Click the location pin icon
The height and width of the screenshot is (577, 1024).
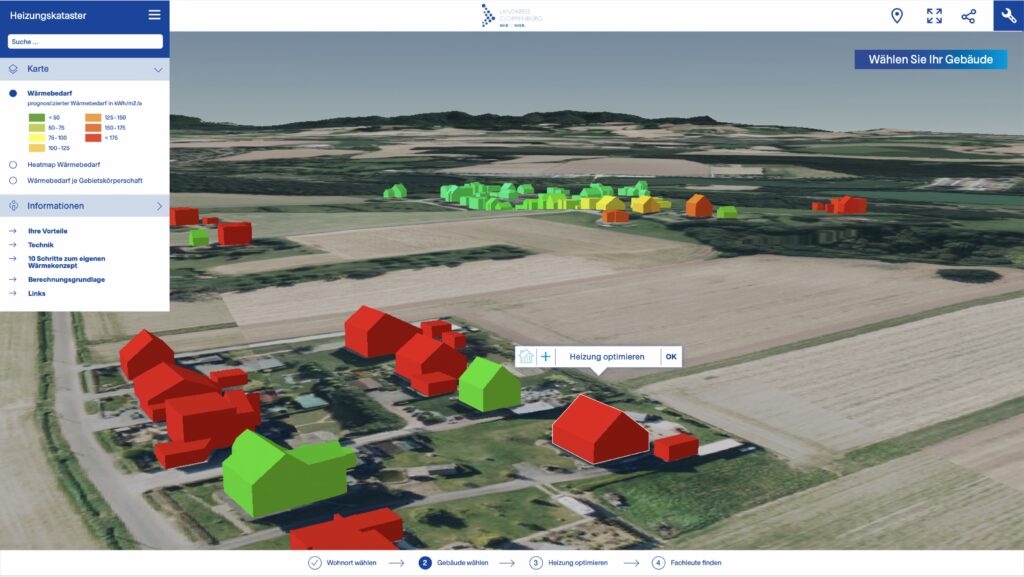click(x=897, y=16)
